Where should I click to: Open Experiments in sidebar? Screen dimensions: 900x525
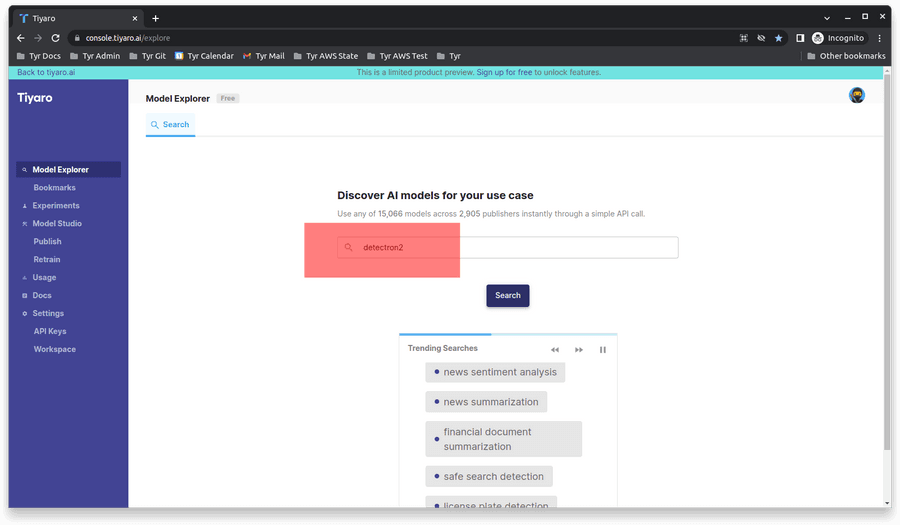point(56,205)
